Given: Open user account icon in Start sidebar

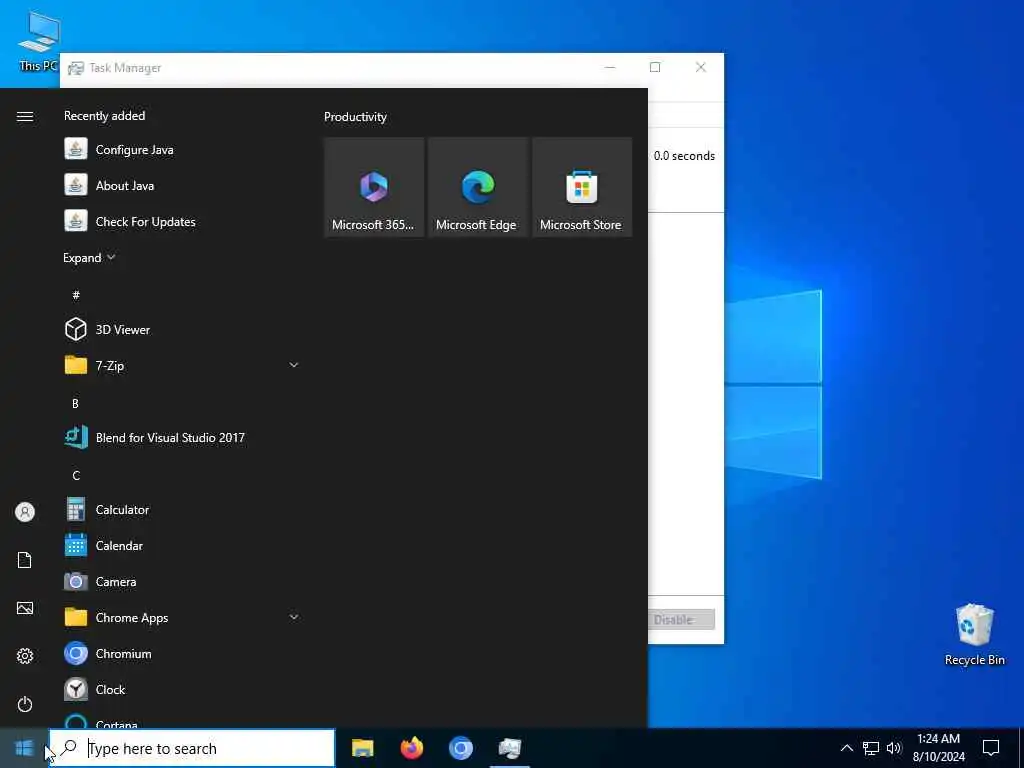Looking at the screenshot, I should coord(25,512).
